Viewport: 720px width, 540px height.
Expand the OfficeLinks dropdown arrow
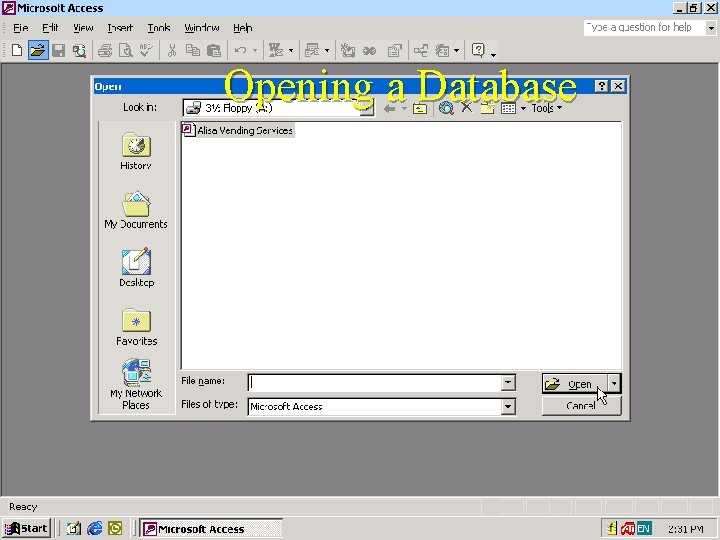[x=291, y=51]
